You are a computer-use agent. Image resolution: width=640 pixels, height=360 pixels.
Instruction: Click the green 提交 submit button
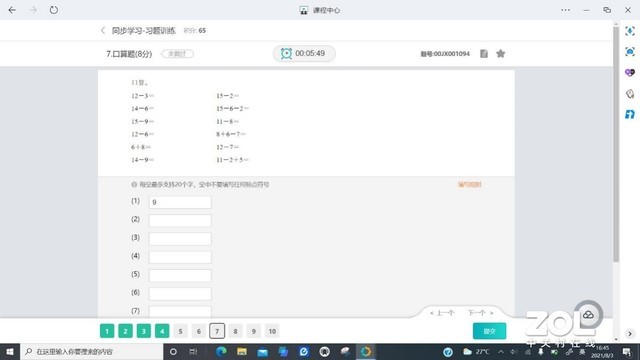coord(489,331)
